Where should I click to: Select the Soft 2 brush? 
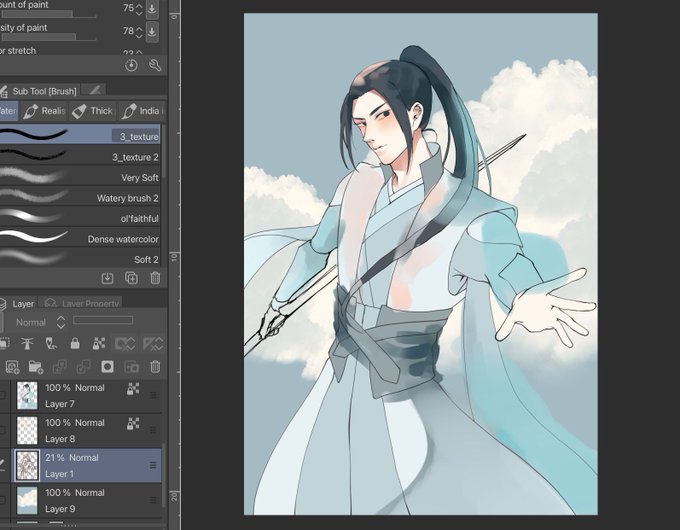[x=80, y=258]
